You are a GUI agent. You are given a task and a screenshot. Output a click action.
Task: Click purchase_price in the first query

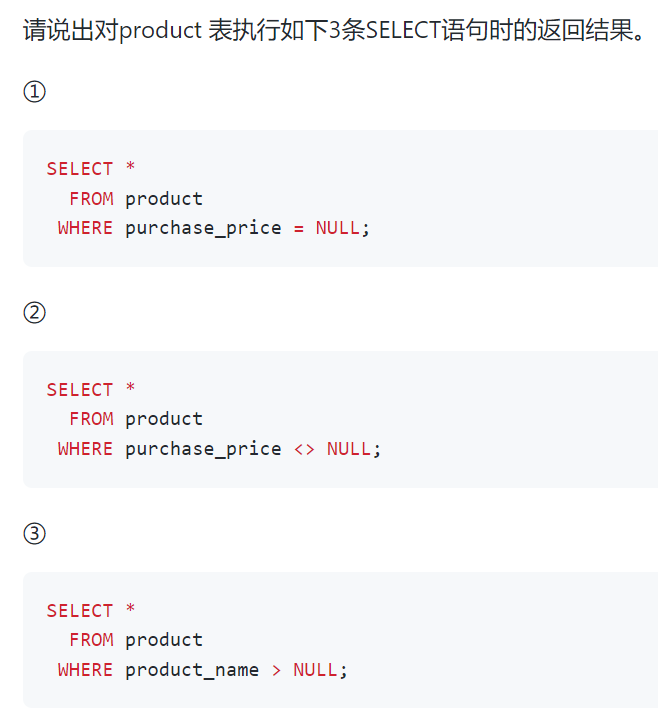click(x=203, y=228)
